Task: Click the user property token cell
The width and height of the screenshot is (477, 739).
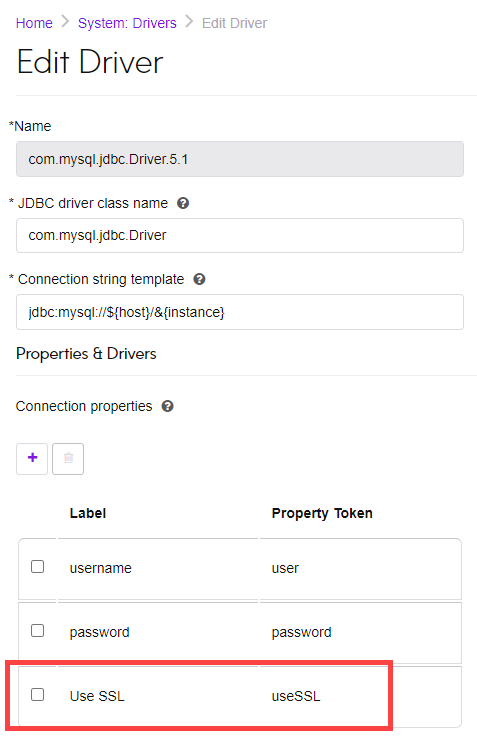Action: [x=285, y=568]
